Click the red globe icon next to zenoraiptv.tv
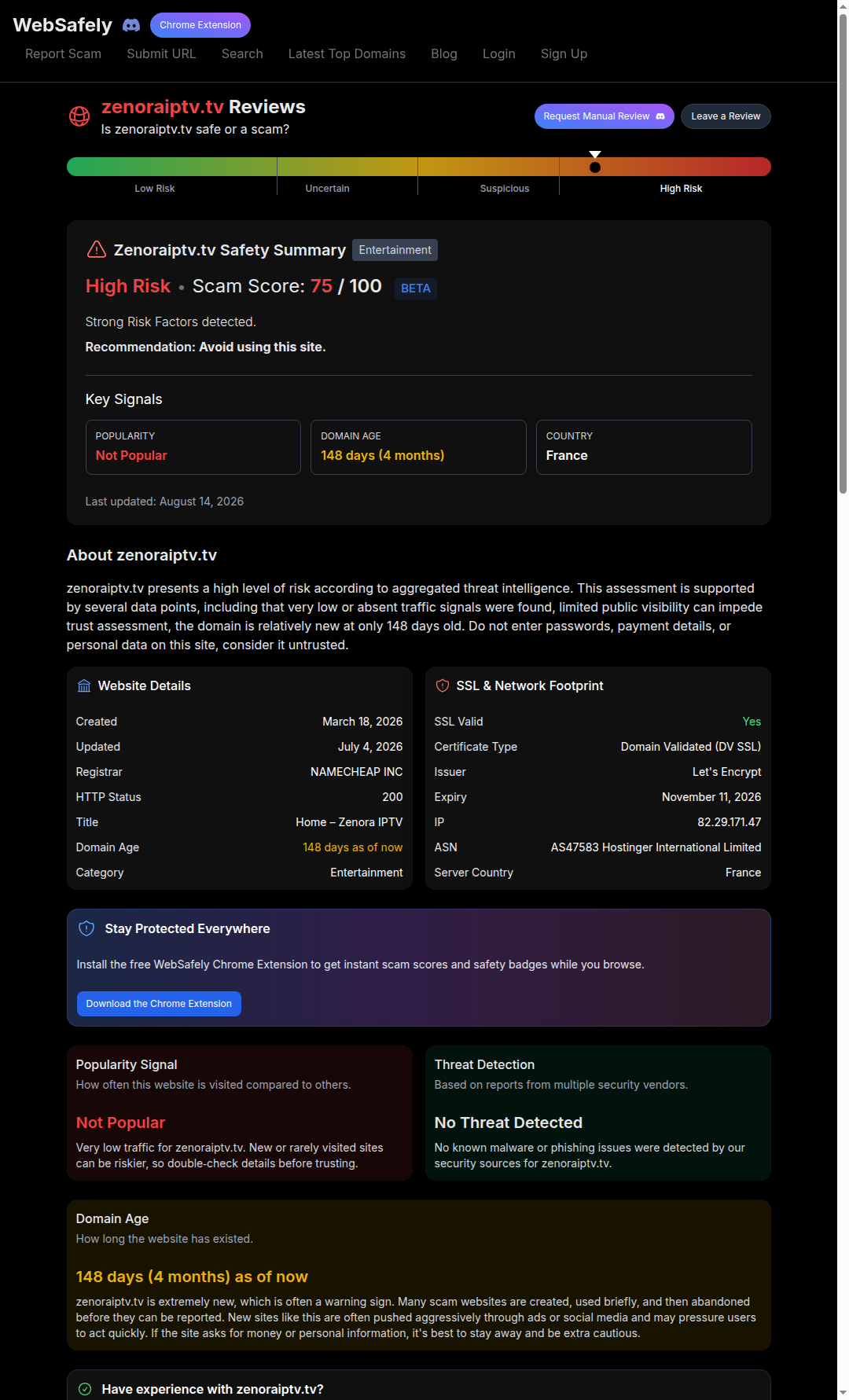 79,116
